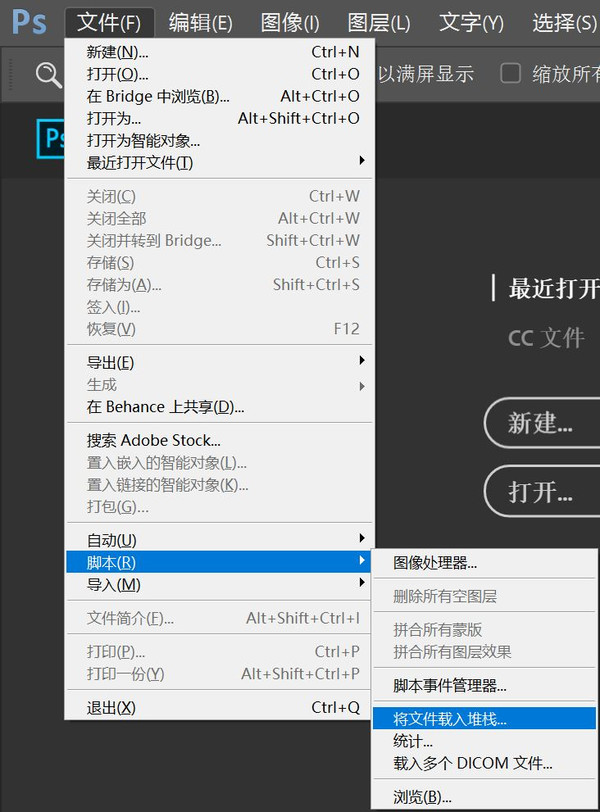600x812 pixels.
Task: Click the Photoshop Ps logo in menu bar
Action: coord(29,22)
